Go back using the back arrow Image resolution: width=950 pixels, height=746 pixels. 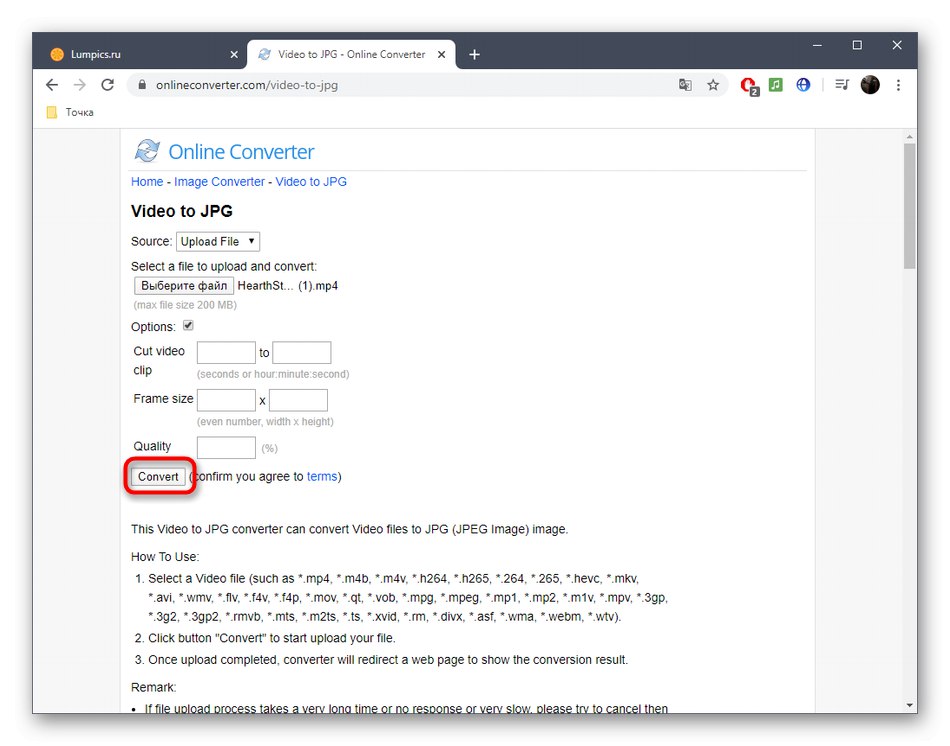52,85
